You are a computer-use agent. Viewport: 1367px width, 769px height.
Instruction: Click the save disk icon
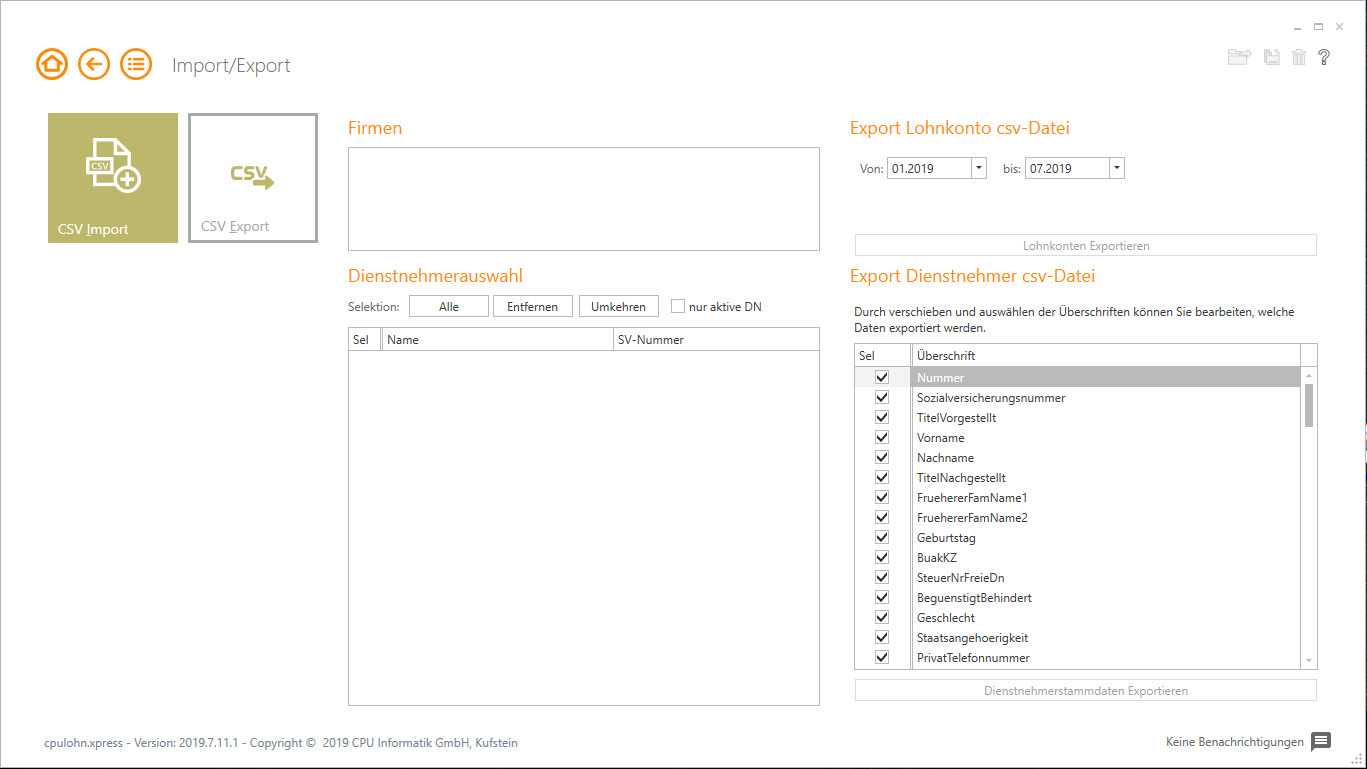coord(1272,58)
